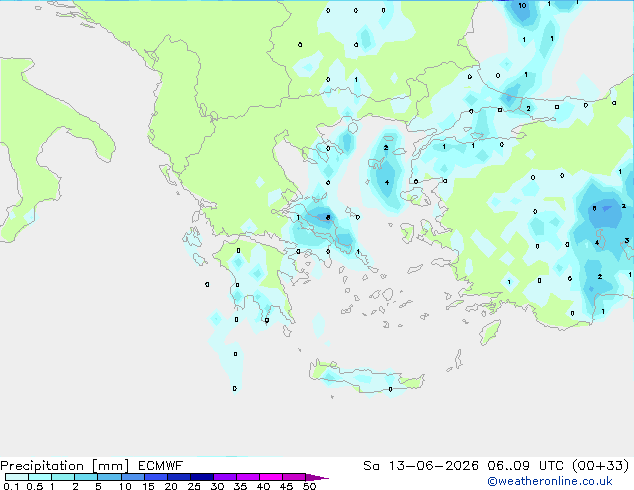Click the 45–50 mm legend swatch
634x490 pixels.
click(294, 477)
